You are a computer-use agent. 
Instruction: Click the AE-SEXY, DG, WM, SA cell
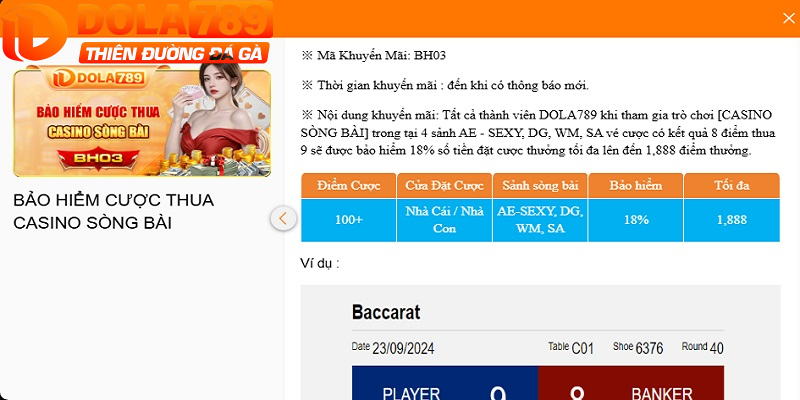[540, 220]
